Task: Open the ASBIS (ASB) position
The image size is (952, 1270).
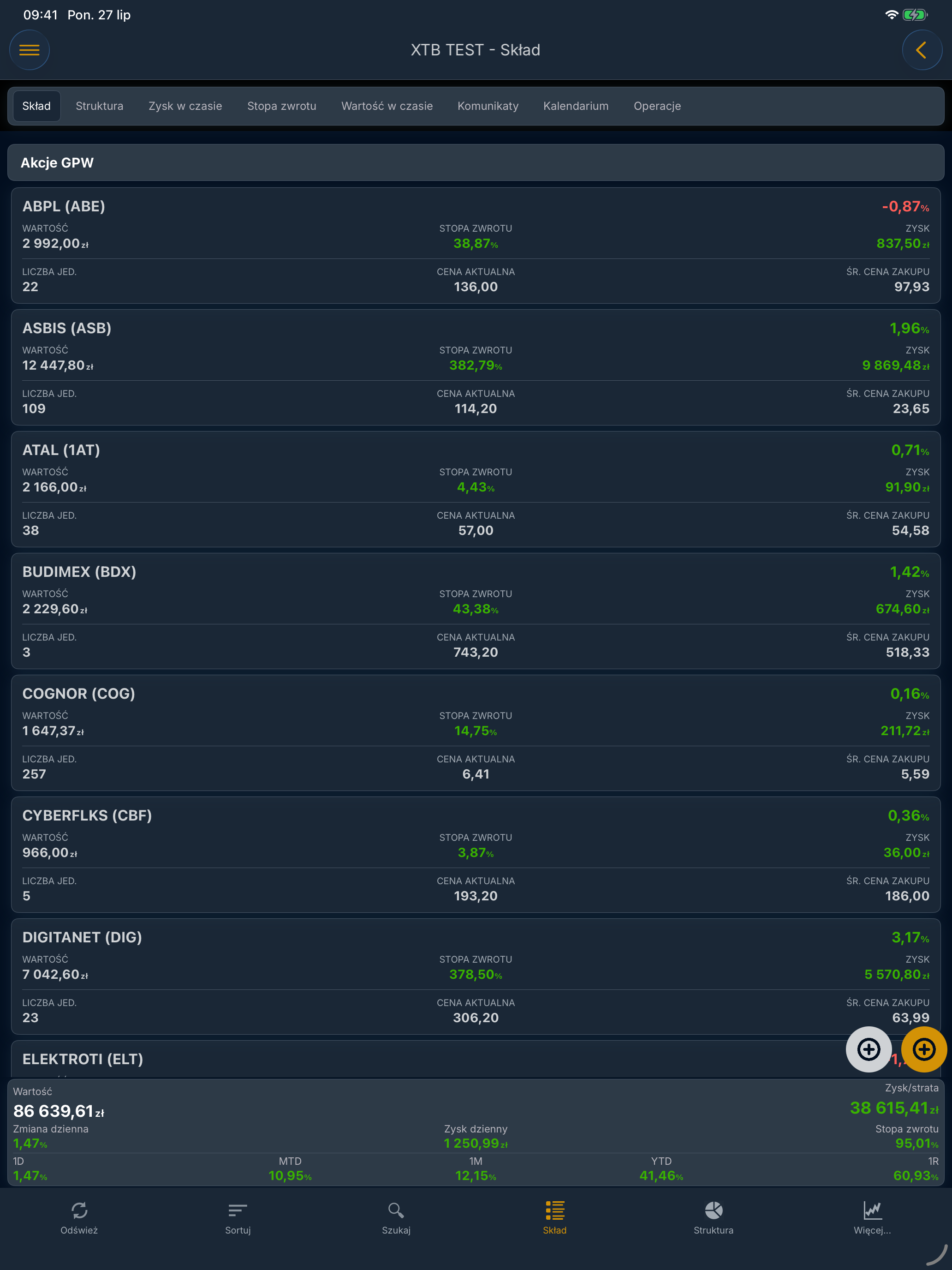Action: (476, 367)
